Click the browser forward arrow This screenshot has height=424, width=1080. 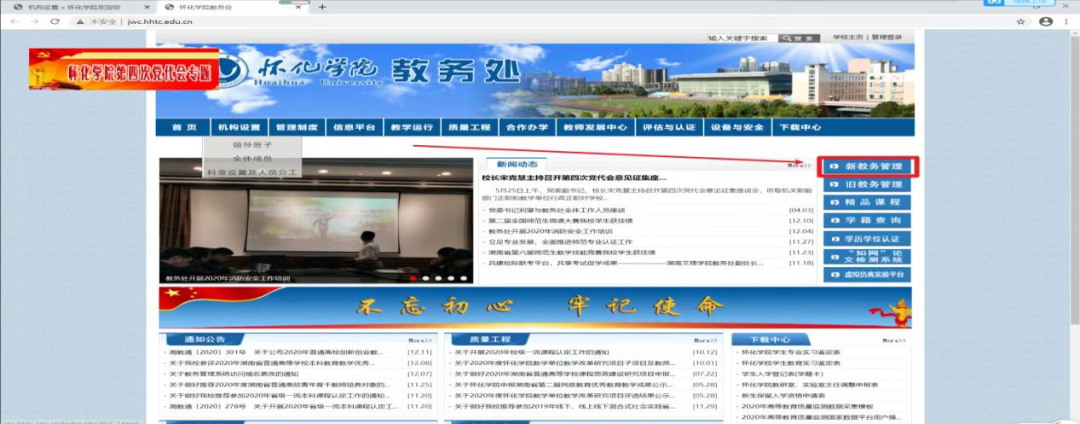34,21
